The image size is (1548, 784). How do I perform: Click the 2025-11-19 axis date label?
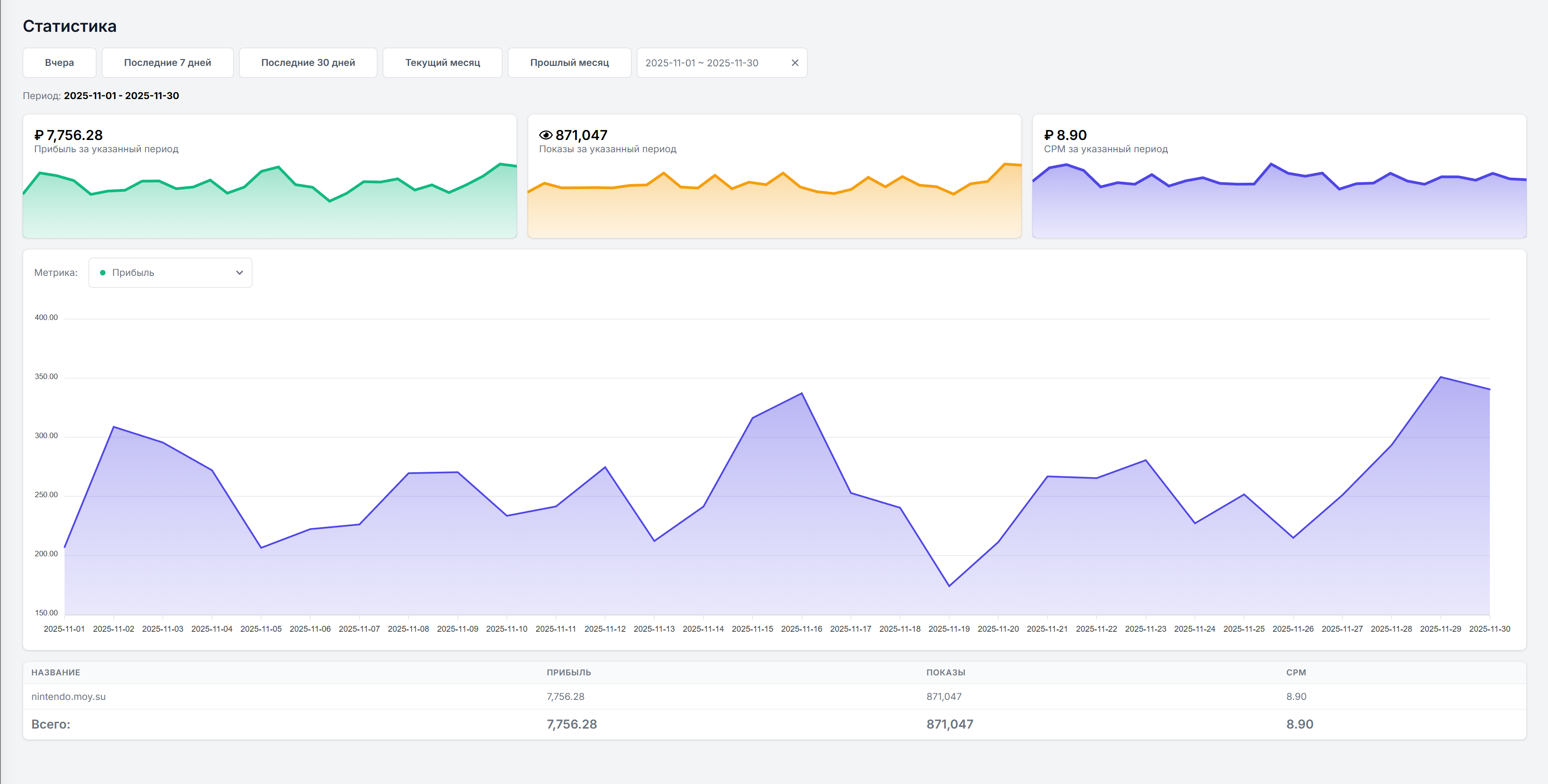point(949,629)
